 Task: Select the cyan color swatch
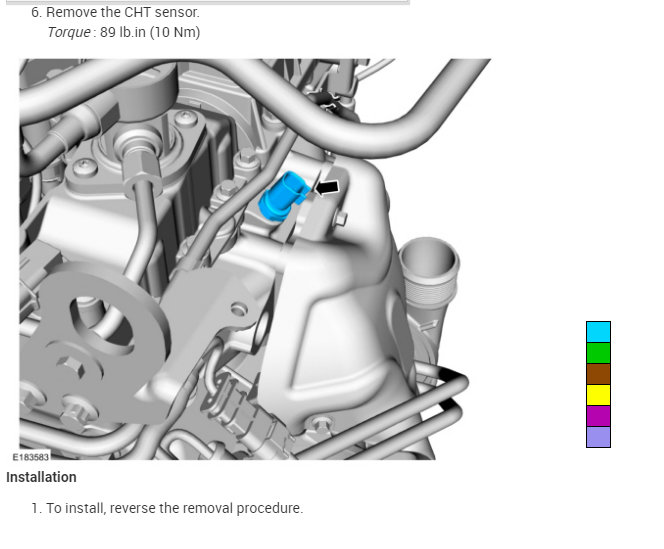598,332
